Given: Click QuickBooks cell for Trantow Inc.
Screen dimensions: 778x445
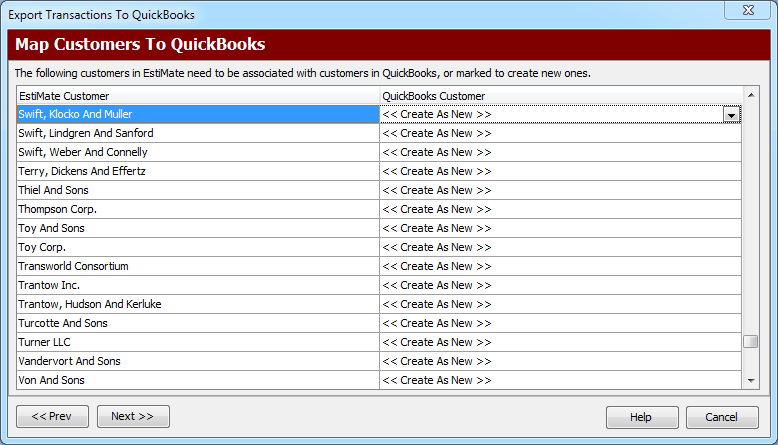Looking at the screenshot, I should [560, 285].
